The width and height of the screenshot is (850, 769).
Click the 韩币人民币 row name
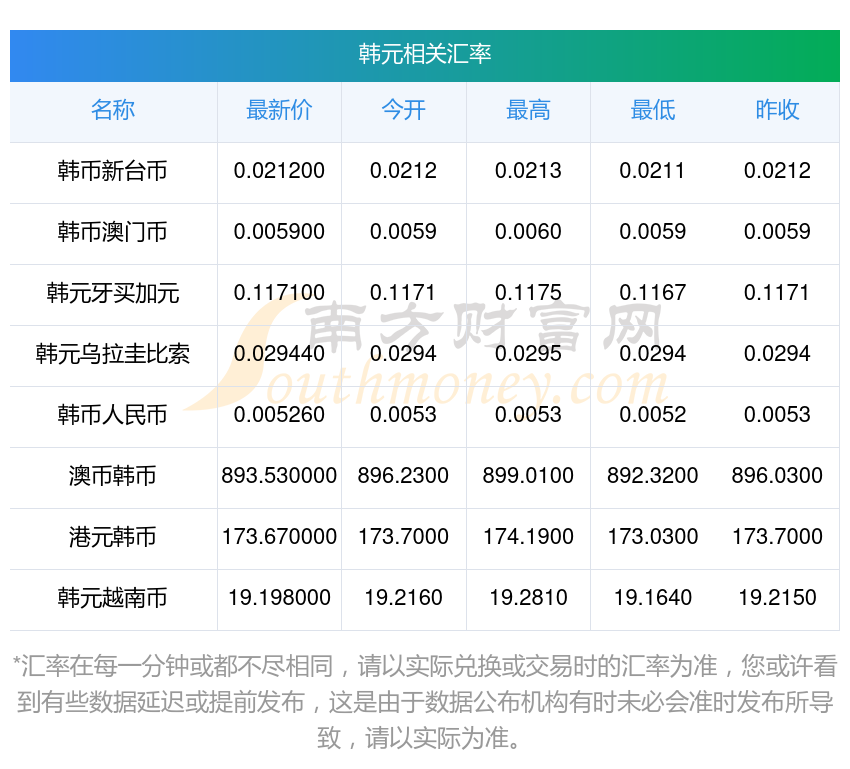tap(113, 415)
